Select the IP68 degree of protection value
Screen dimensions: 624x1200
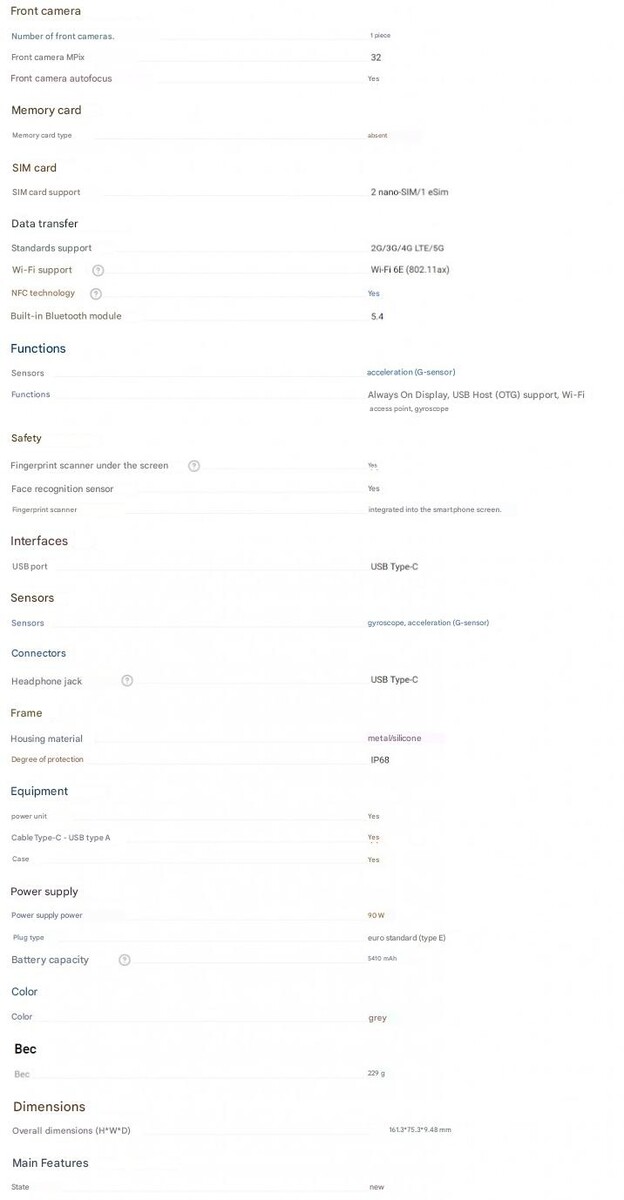380,760
